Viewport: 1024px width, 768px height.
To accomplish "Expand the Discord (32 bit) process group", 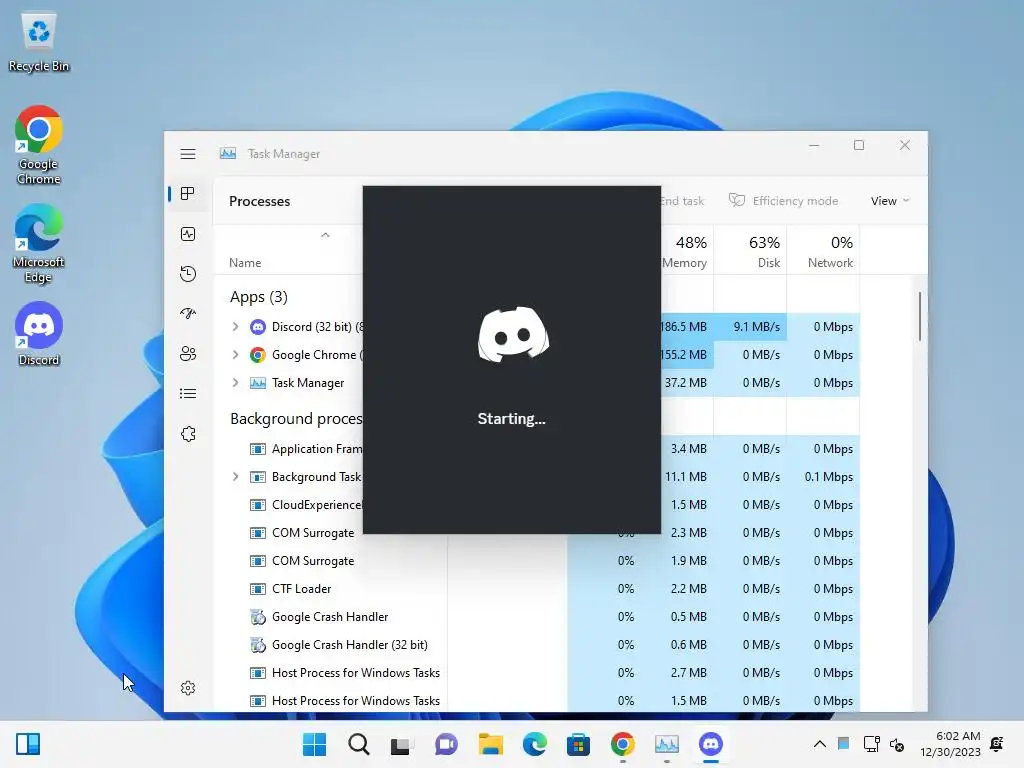I will coord(236,327).
